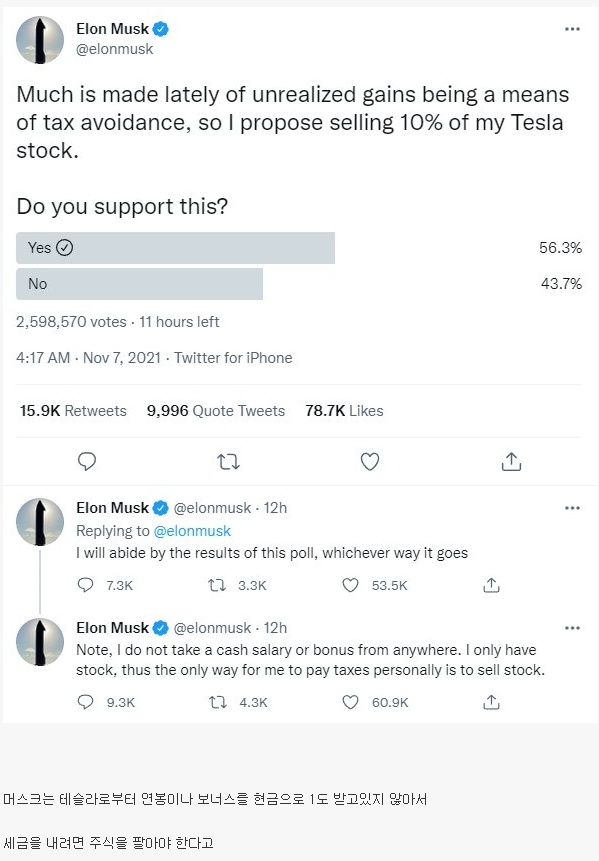Open Elon Musk's profile picture on main tweet
The height and width of the screenshot is (861, 599).
click(40, 40)
